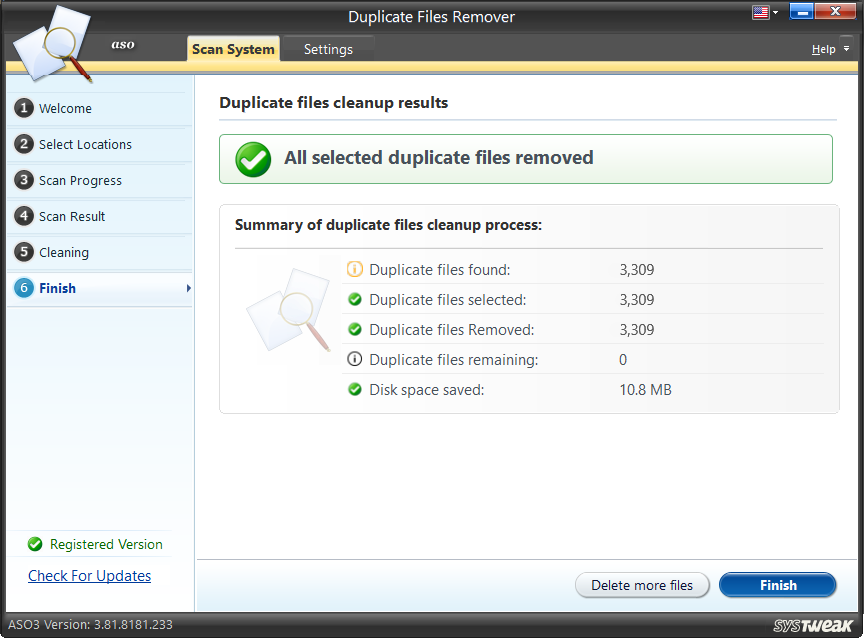The image size is (864, 639).
Task: Click the Select Locations step circle icon
Action: [x=23, y=144]
